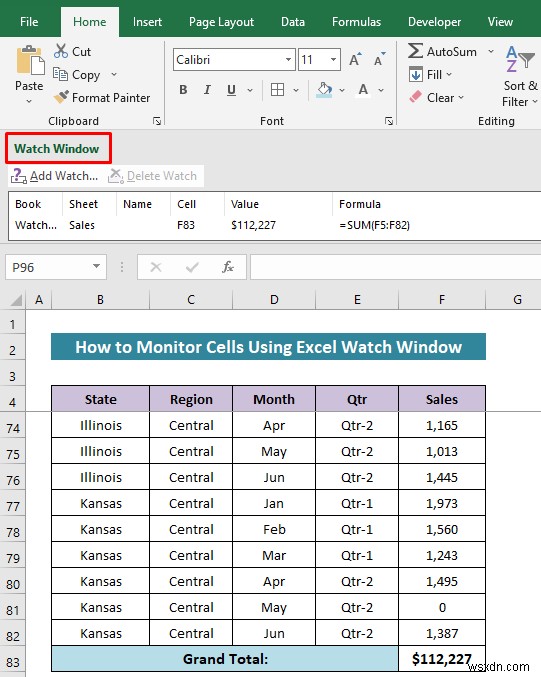
Task: Click the Paste clipboard icon
Action: (x=30, y=60)
